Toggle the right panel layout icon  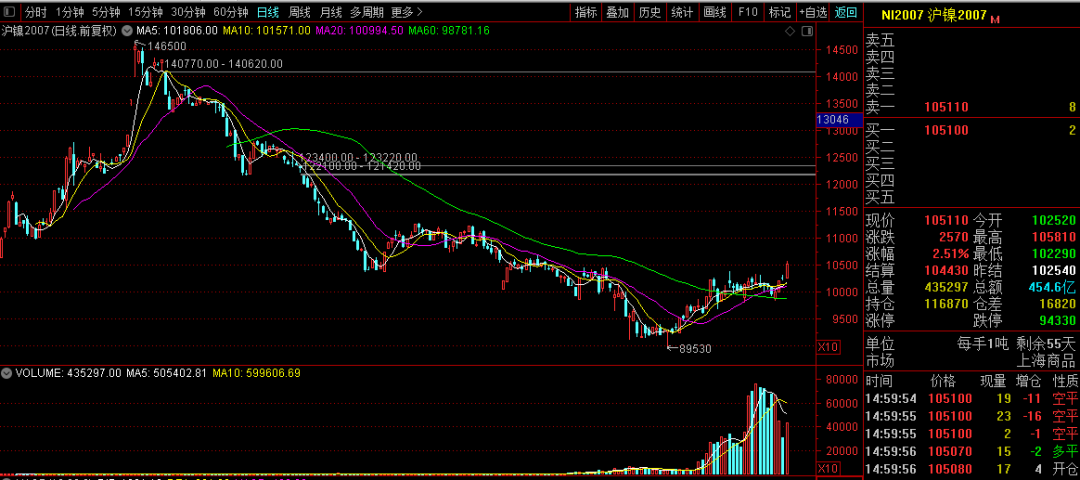807,31
